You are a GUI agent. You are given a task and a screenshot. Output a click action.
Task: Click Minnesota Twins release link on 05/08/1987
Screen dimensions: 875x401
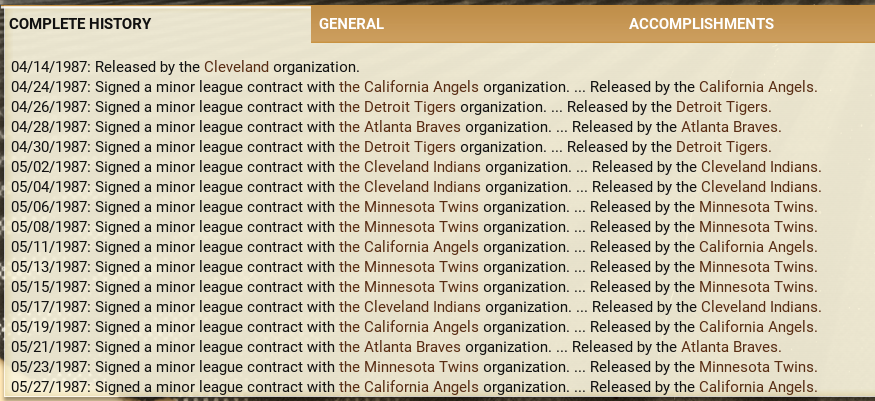[x=758, y=228]
